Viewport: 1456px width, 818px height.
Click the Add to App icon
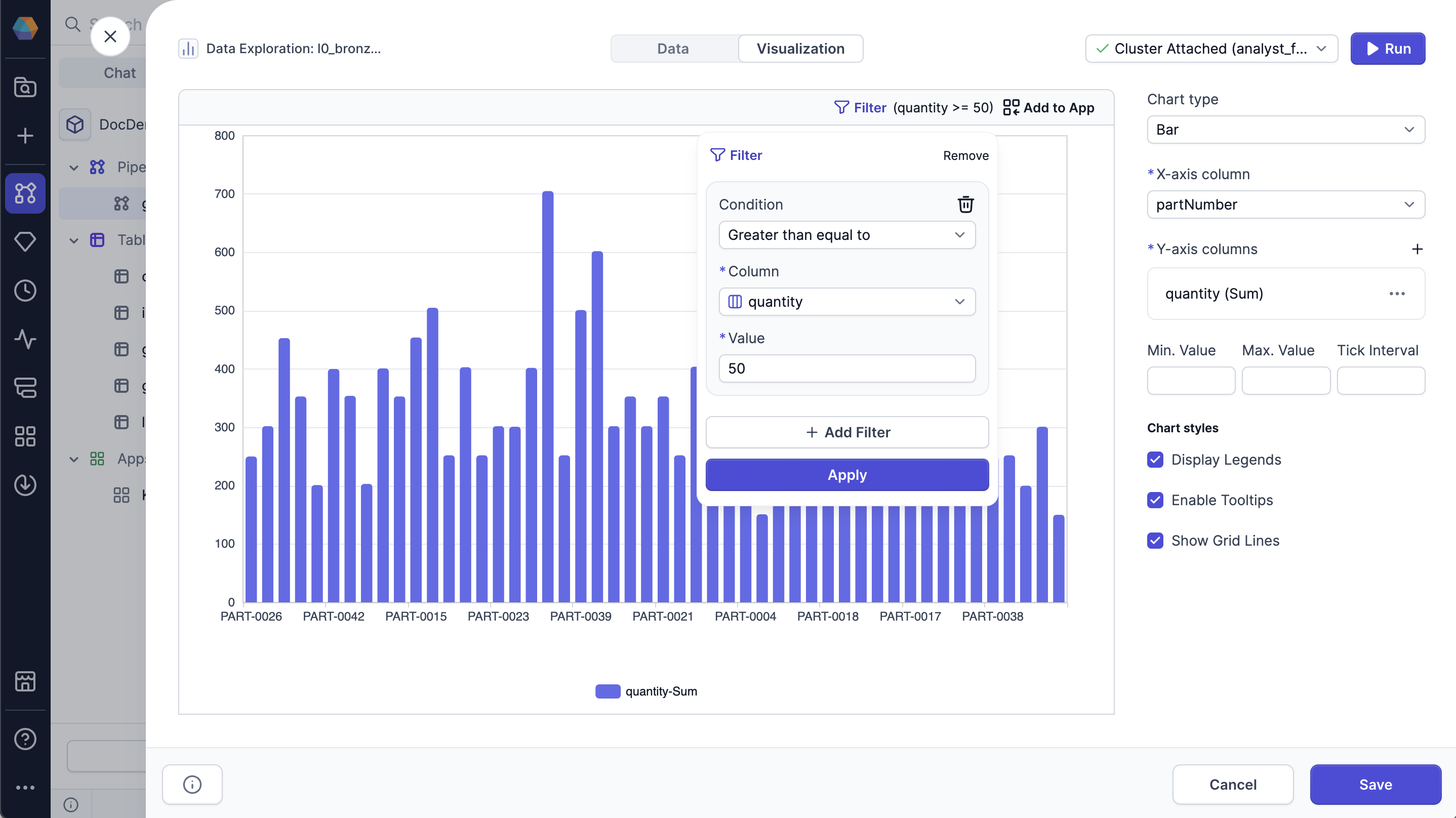[x=1010, y=107]
